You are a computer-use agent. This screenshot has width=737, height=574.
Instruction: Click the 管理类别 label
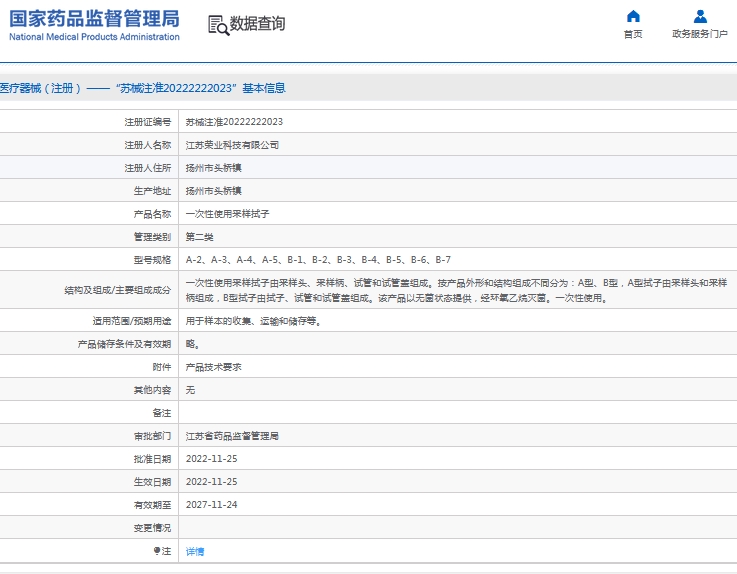[152, 237]
